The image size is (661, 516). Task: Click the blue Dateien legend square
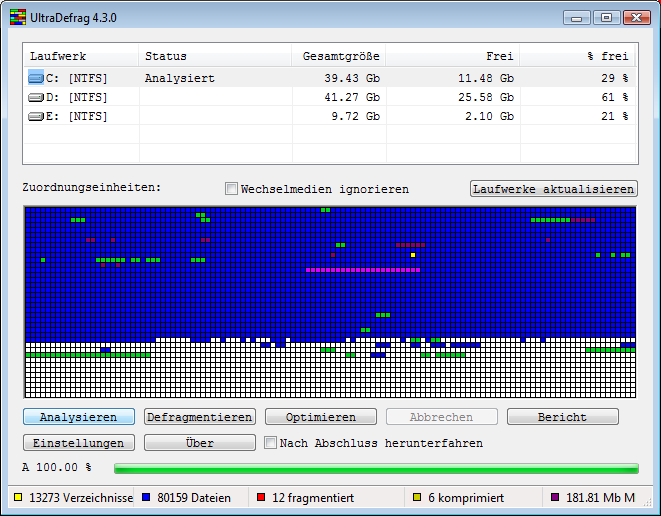pos(146,497)
